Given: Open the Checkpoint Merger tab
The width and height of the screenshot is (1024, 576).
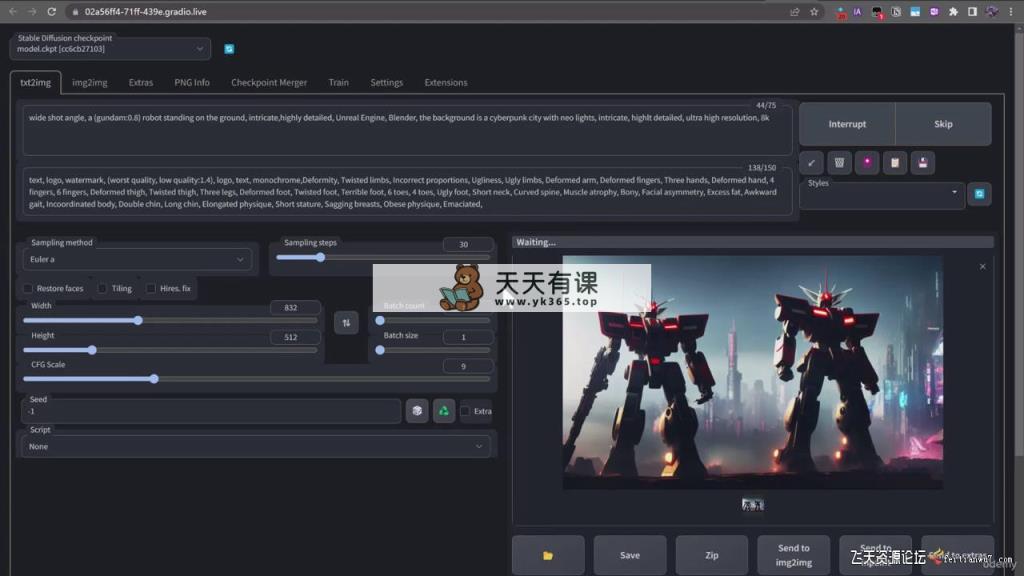Looking at the screenshot, I should (269, 82).
